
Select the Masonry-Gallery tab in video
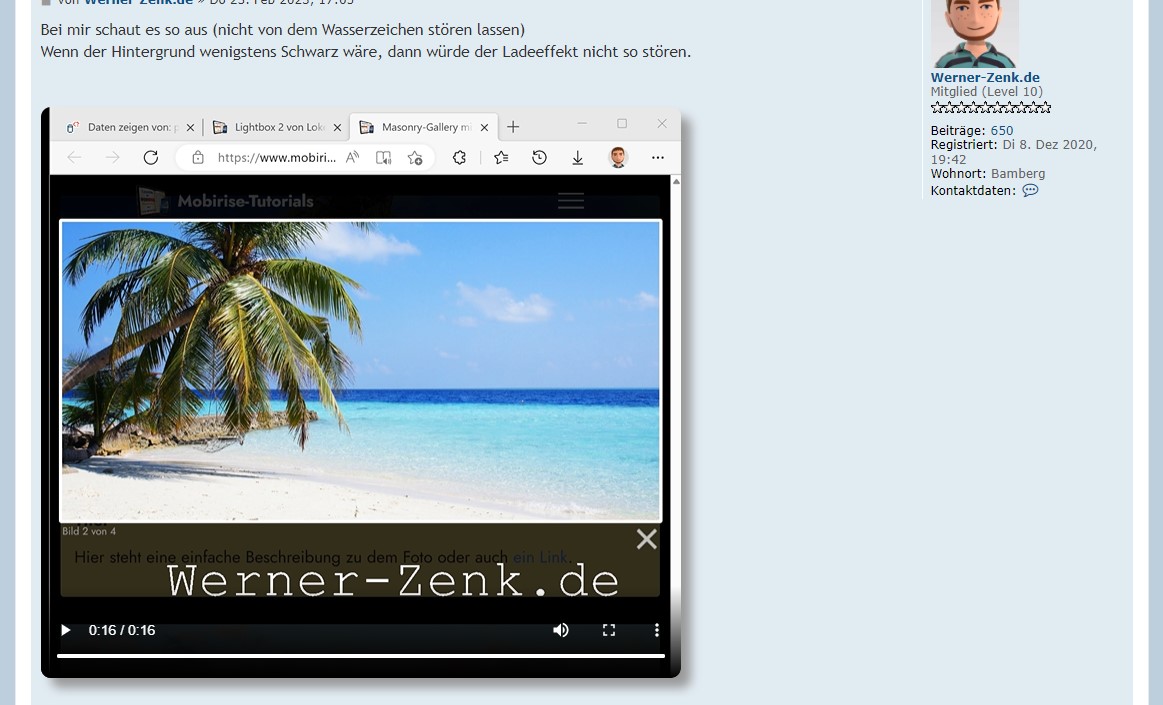(424, 128)
